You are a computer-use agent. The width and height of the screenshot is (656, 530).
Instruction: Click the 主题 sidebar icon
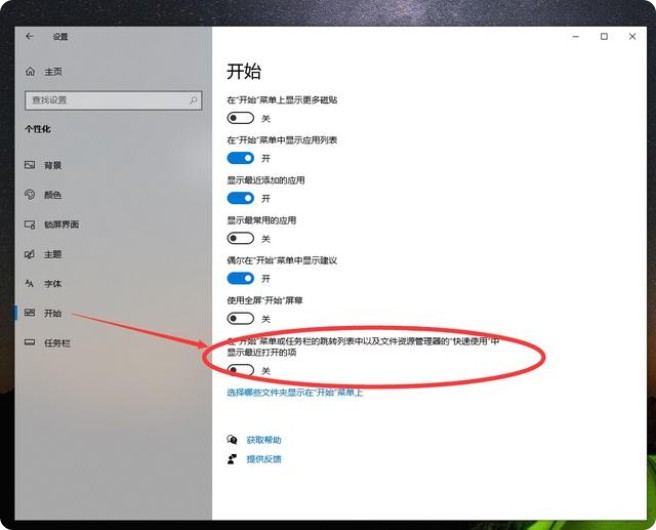[x=30, y=254]
